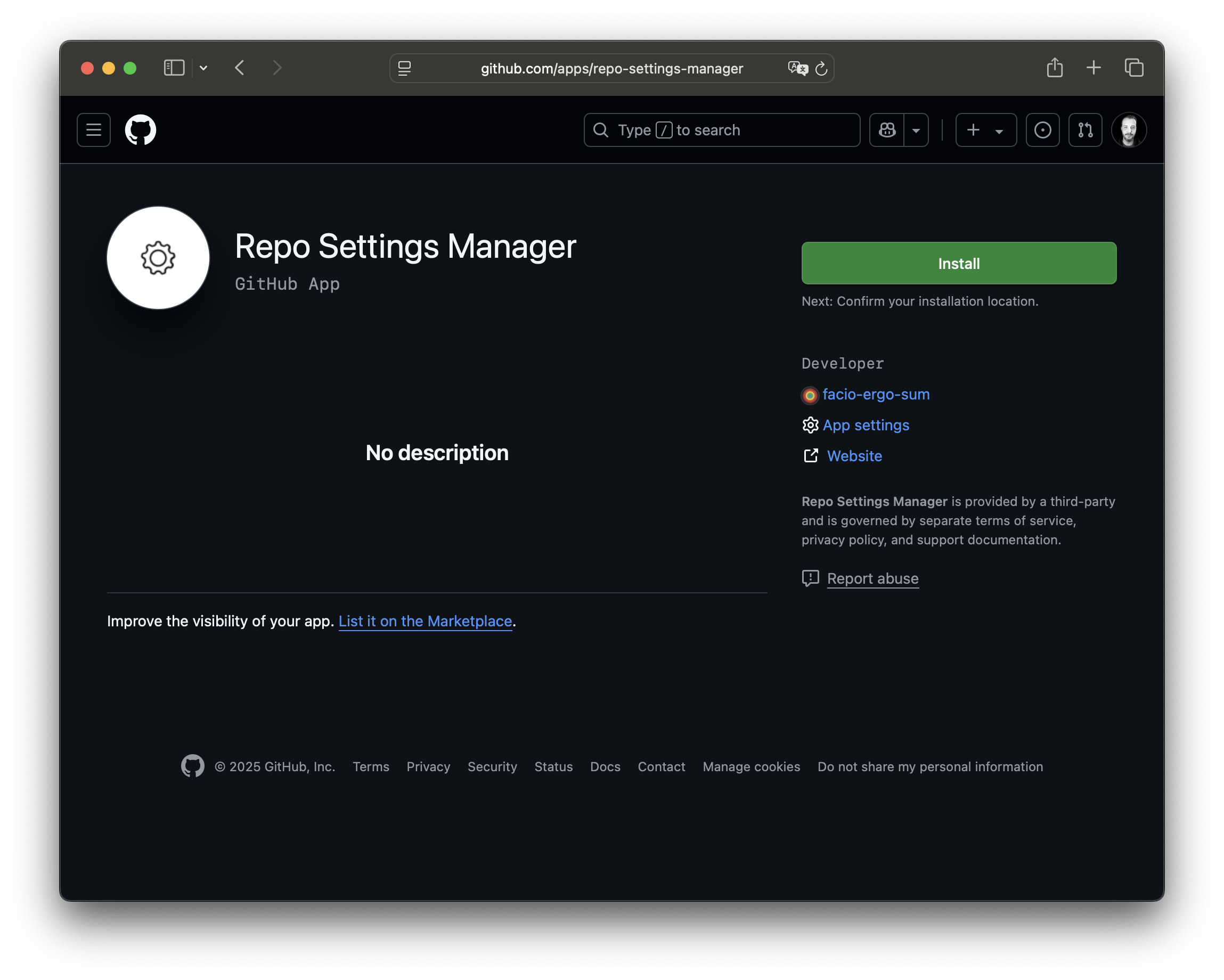Screen dimensions: 1224x980
Task: Click the Safari share icon
Action: (x=1054, y=68)
